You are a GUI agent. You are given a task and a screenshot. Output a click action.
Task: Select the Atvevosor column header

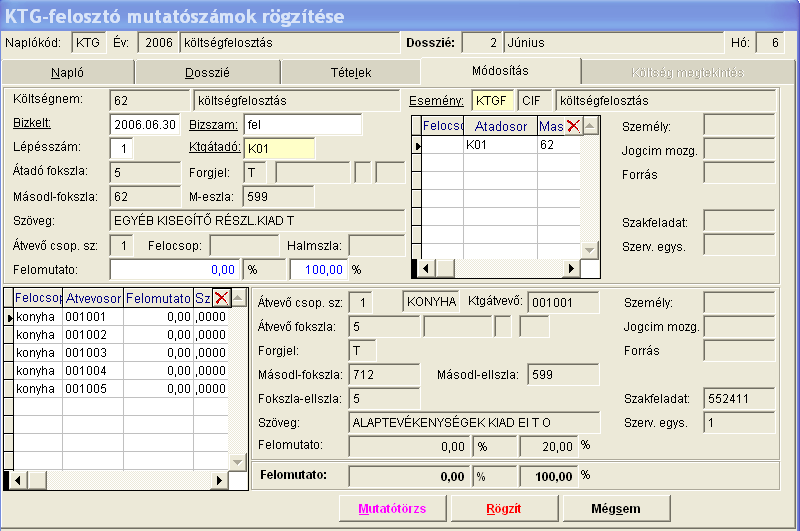coord(93,298)
